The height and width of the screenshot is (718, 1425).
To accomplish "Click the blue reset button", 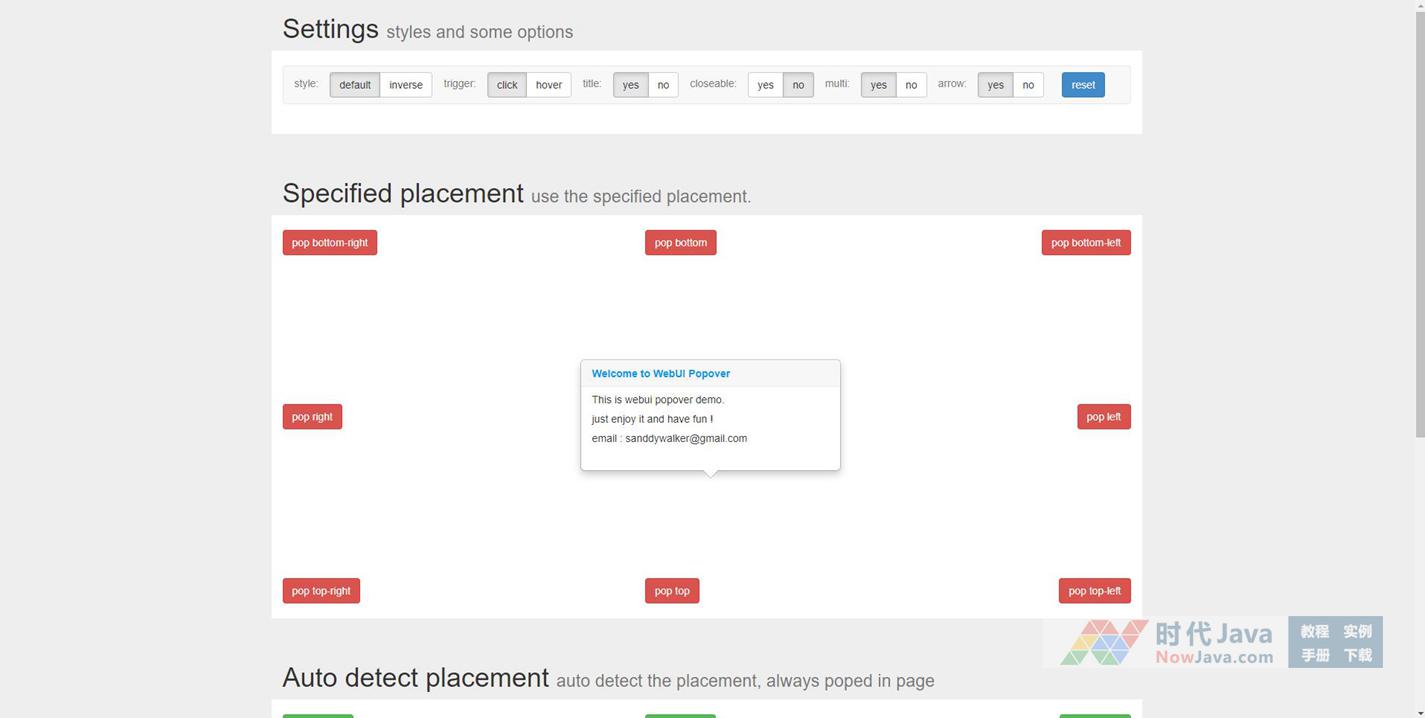I will 1083,85.
